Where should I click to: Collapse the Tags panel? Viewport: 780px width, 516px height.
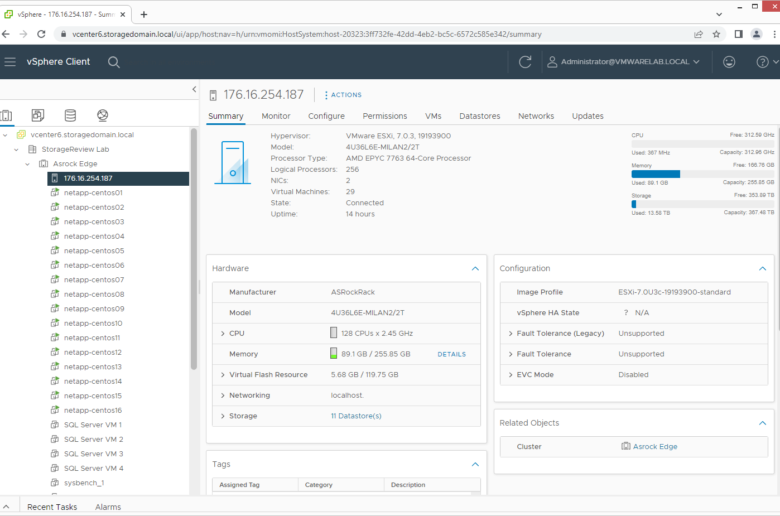click(475, 464)
